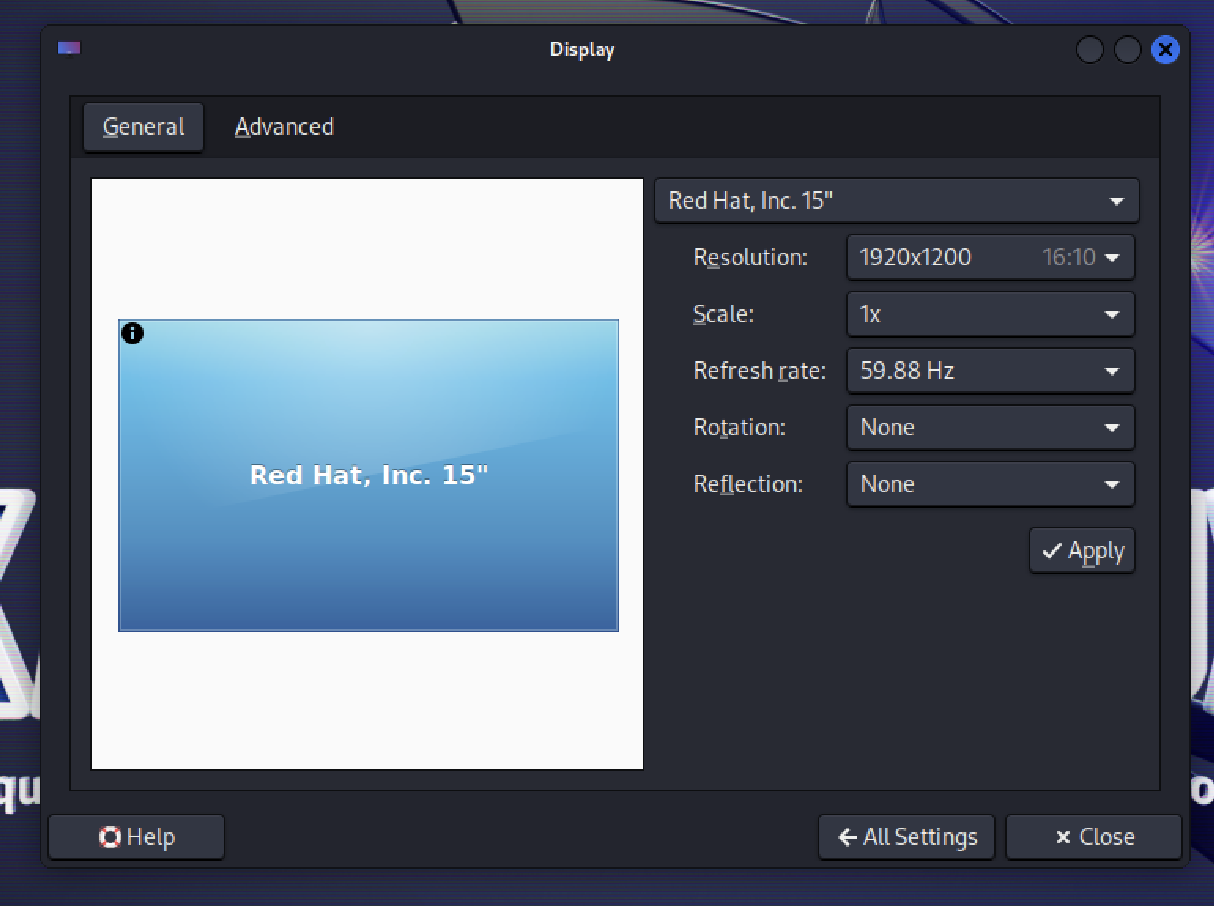Click the info icon on the monitor preview

pos(132,333)
